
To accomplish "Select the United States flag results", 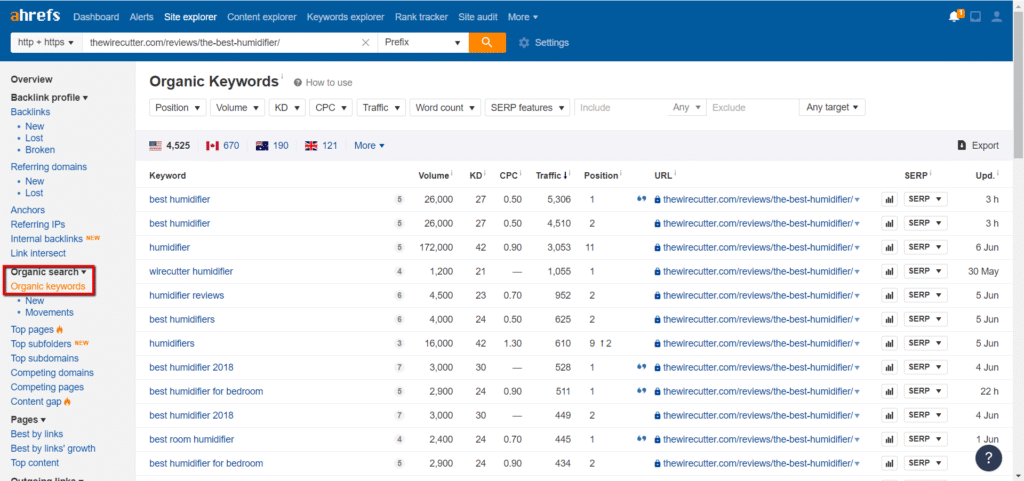I will [170, 146].
